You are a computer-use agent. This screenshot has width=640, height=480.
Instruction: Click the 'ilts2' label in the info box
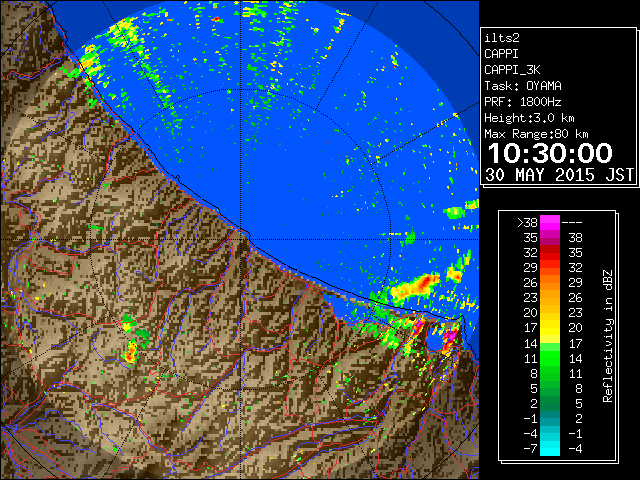[502, 38]
